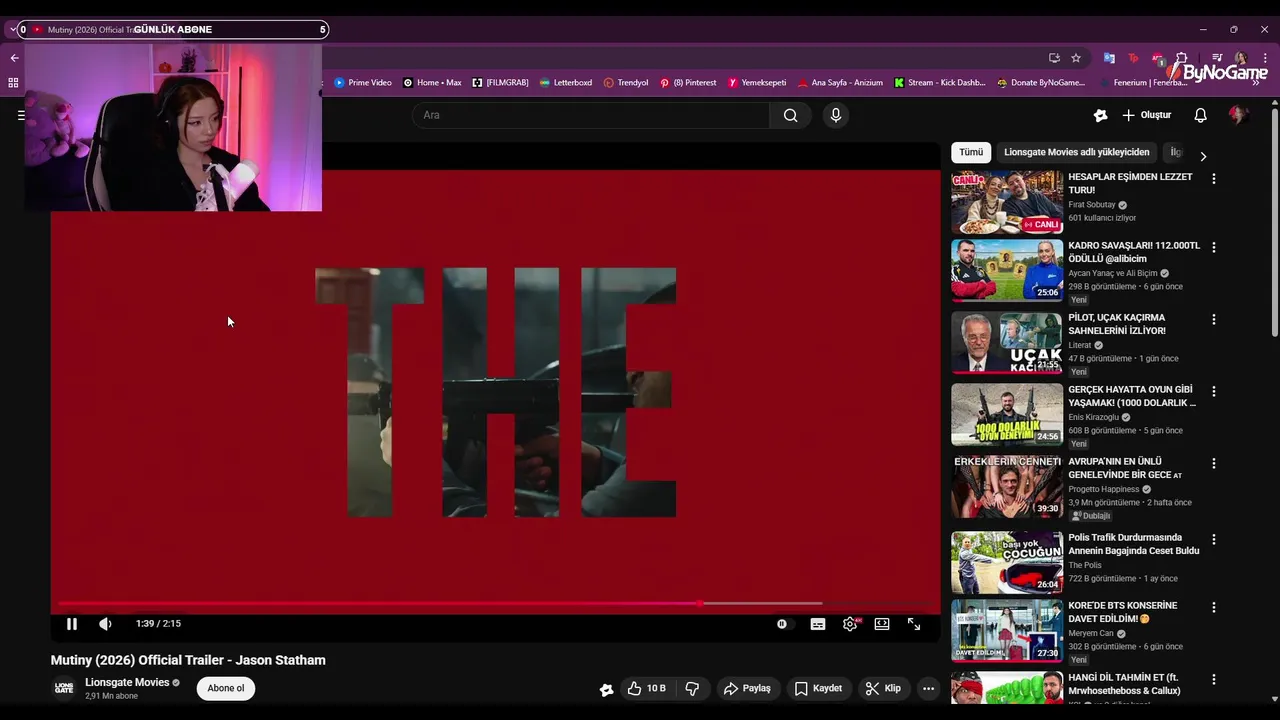
Task: Open options for Polis Trafik Durdurmasında video
Action: [x=1214, y=539]
